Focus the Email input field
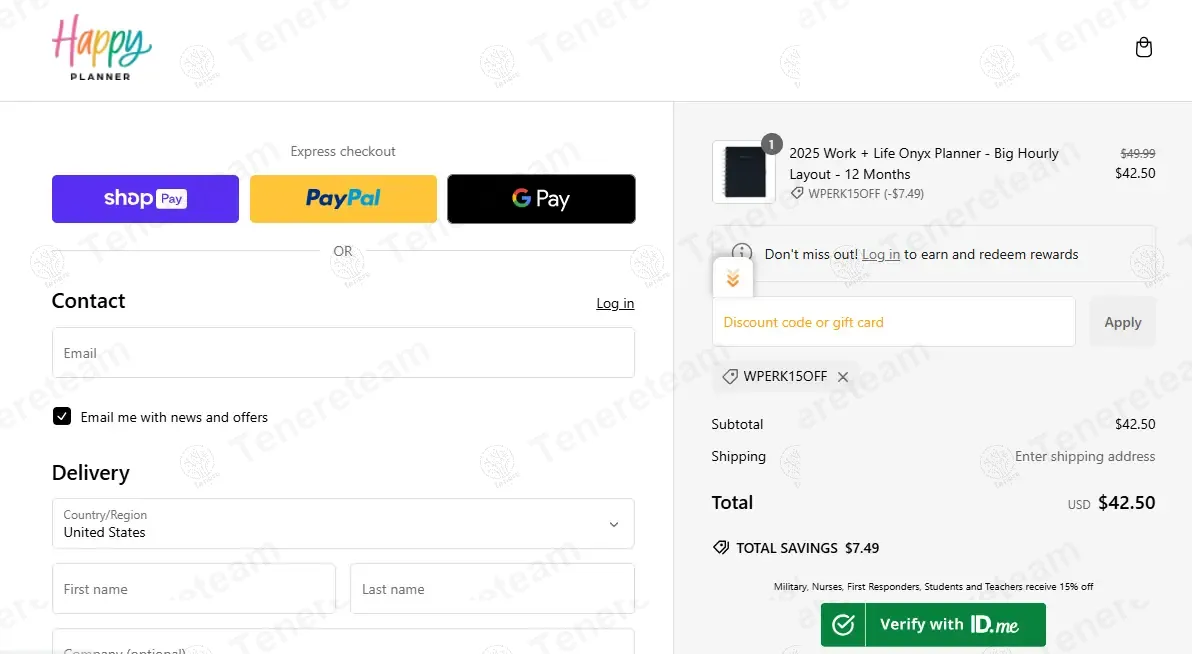 [343, 353]
